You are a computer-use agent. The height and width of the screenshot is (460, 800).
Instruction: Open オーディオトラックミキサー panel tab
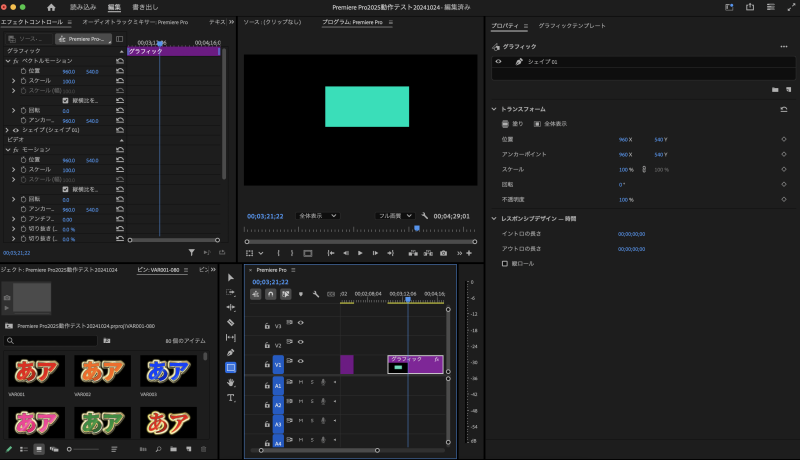135,22
